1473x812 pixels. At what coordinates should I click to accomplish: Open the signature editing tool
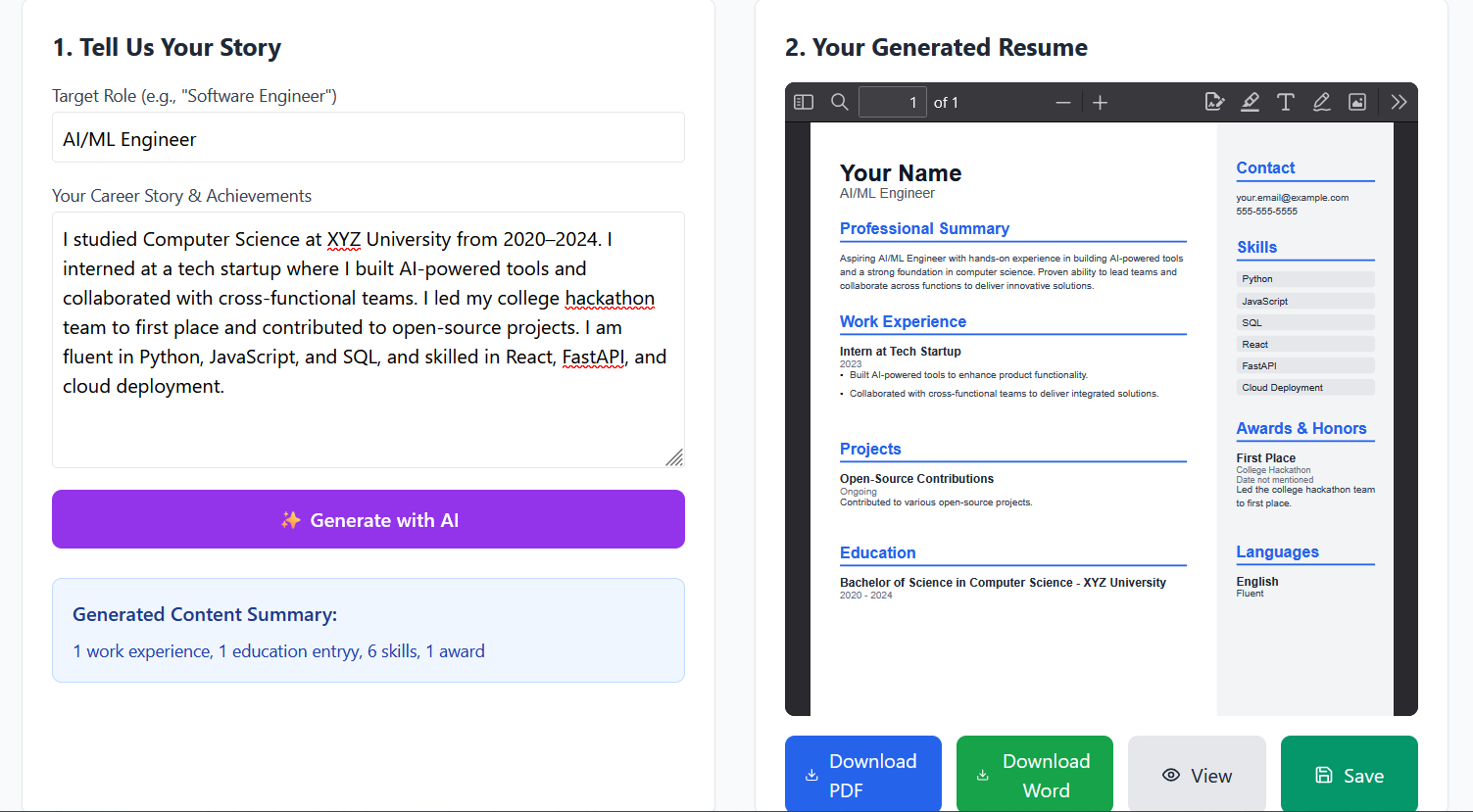coord(1214,101)
